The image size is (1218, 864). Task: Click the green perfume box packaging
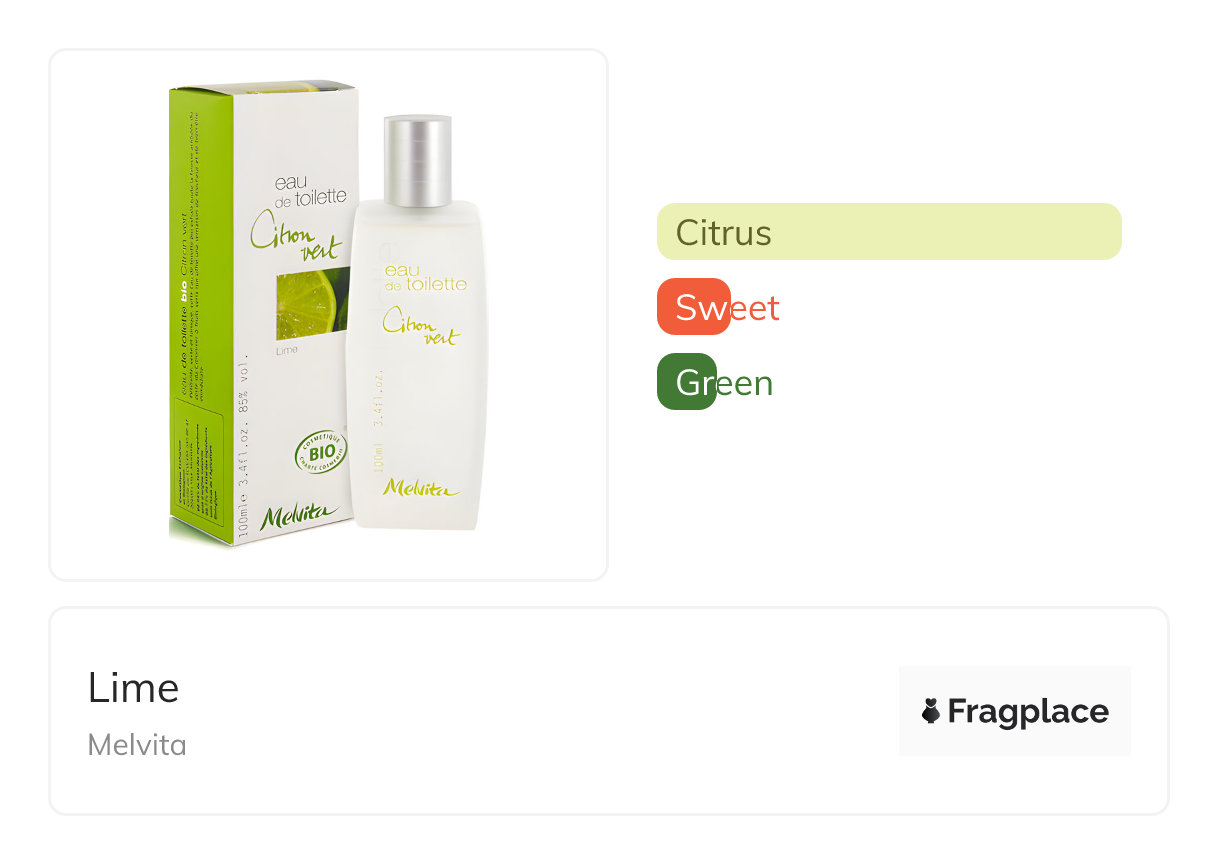pos(262,313)
